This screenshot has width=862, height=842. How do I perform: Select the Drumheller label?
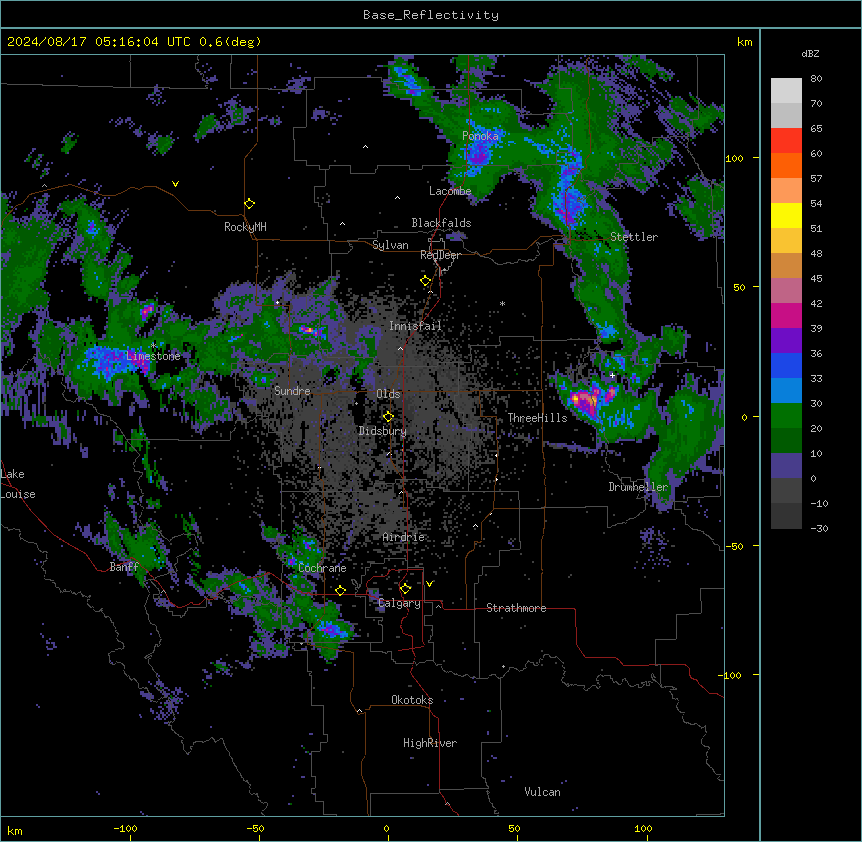638,487
